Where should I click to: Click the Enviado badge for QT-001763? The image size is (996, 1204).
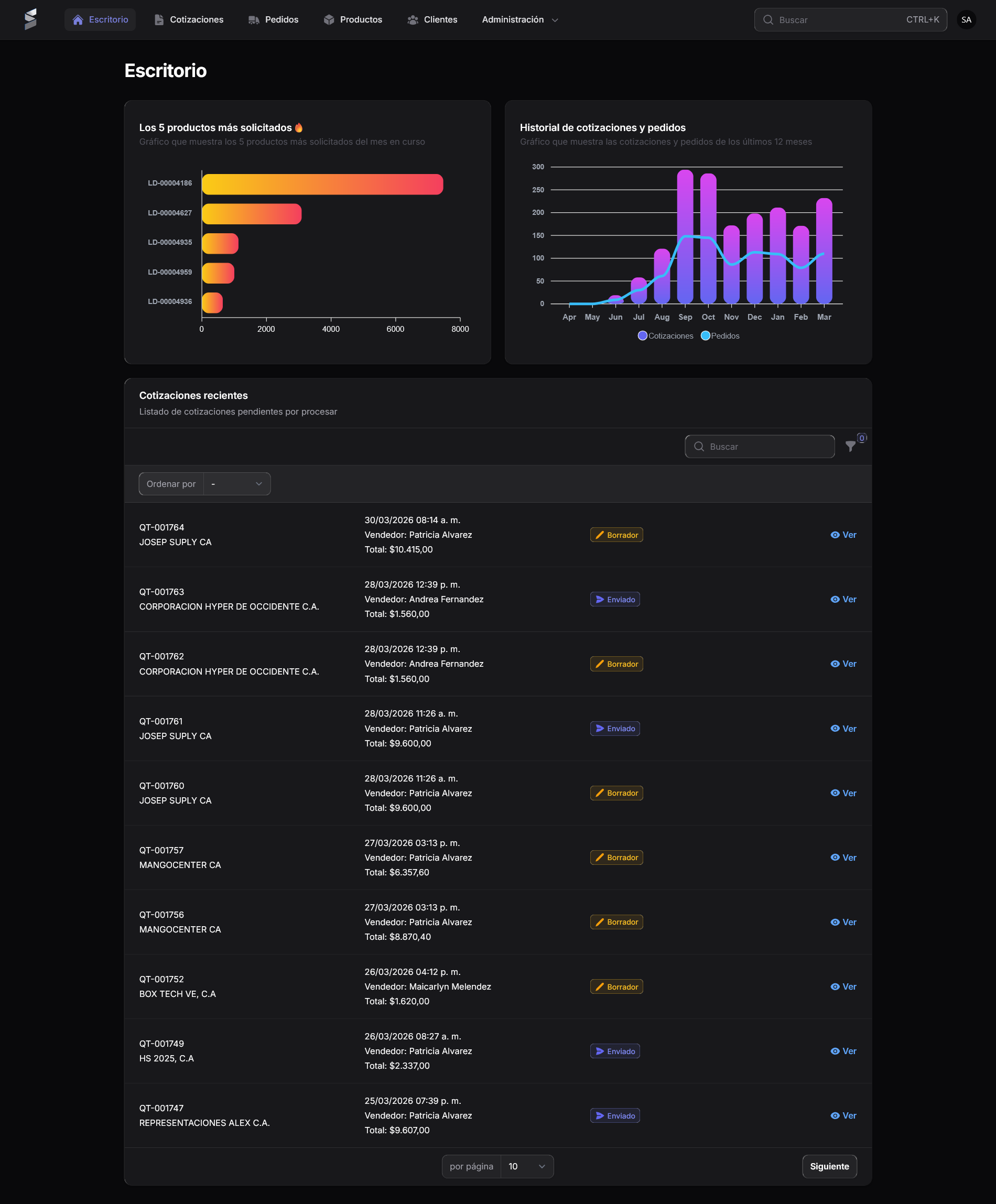tap(615, 599)
